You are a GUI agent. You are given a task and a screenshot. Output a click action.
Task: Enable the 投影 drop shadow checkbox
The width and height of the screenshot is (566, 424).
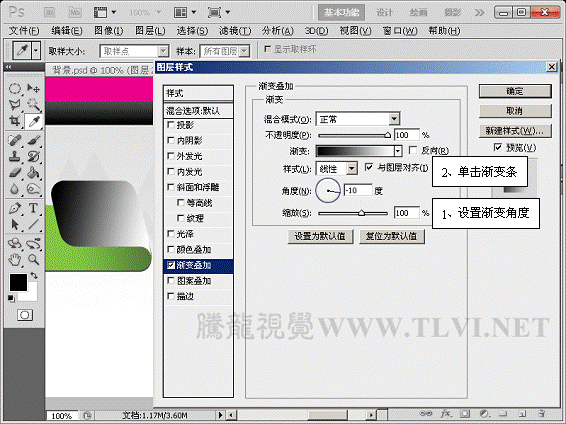[x=171, y=125]
